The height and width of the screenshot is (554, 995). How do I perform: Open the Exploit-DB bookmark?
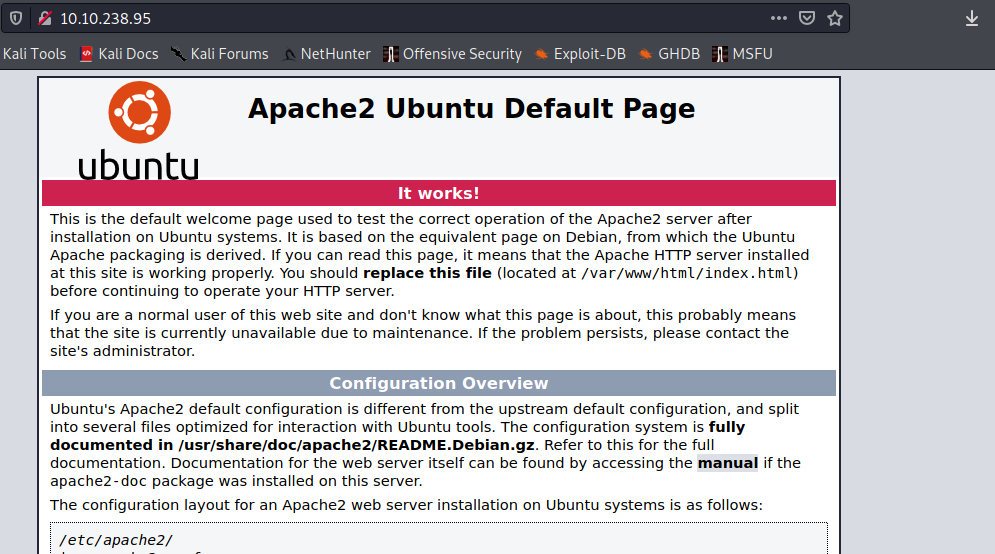point(580,54)
